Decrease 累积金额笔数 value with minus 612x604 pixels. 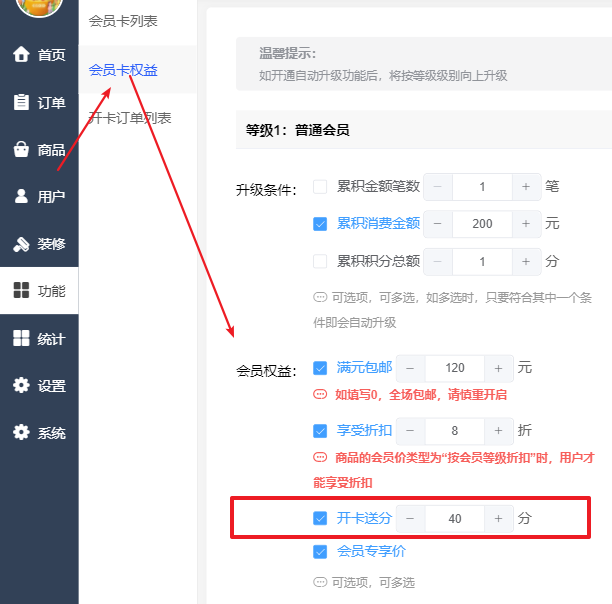coord(438,187)
